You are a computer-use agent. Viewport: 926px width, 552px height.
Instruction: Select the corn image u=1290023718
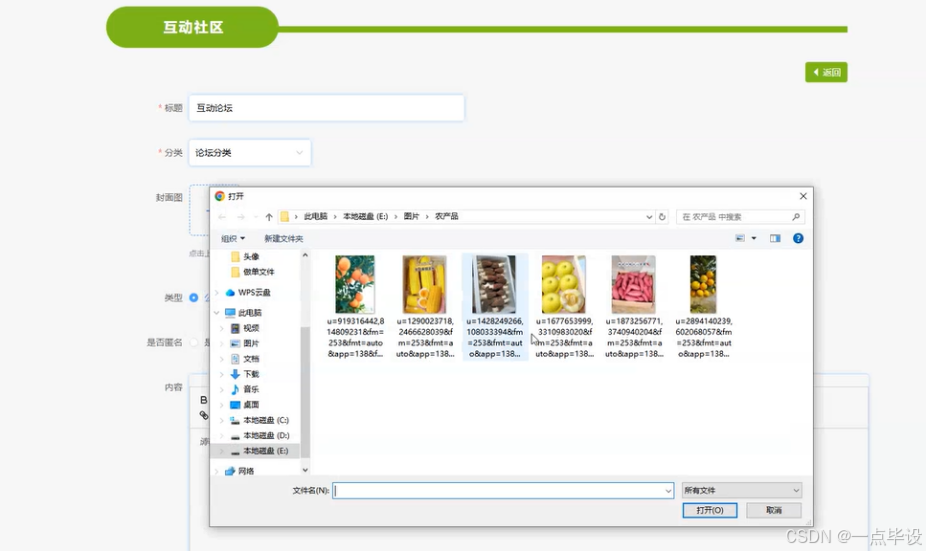pyautogui.click(x=425, y=306)
